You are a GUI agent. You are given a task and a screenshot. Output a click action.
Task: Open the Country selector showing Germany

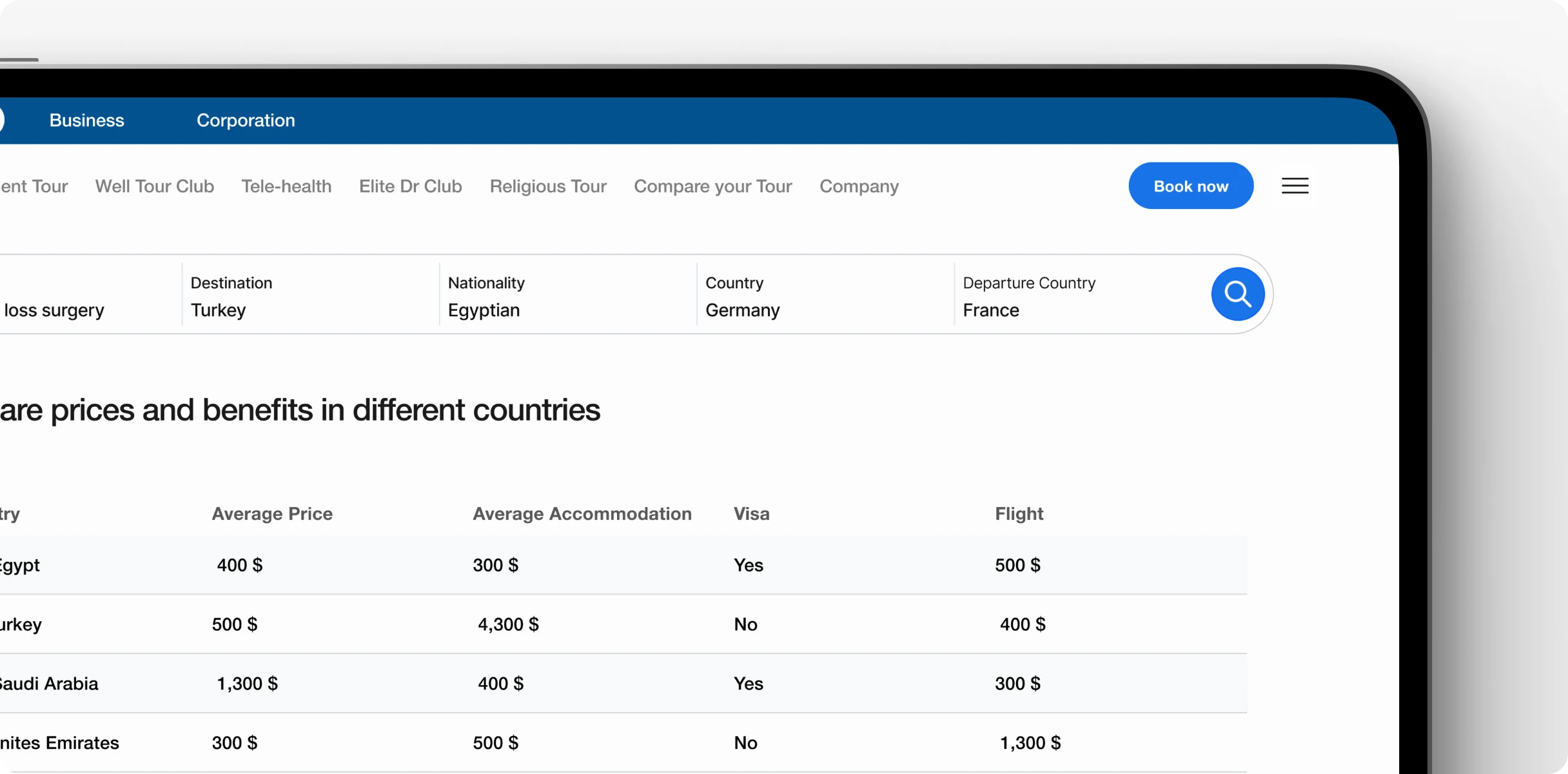tap(825, 297)
